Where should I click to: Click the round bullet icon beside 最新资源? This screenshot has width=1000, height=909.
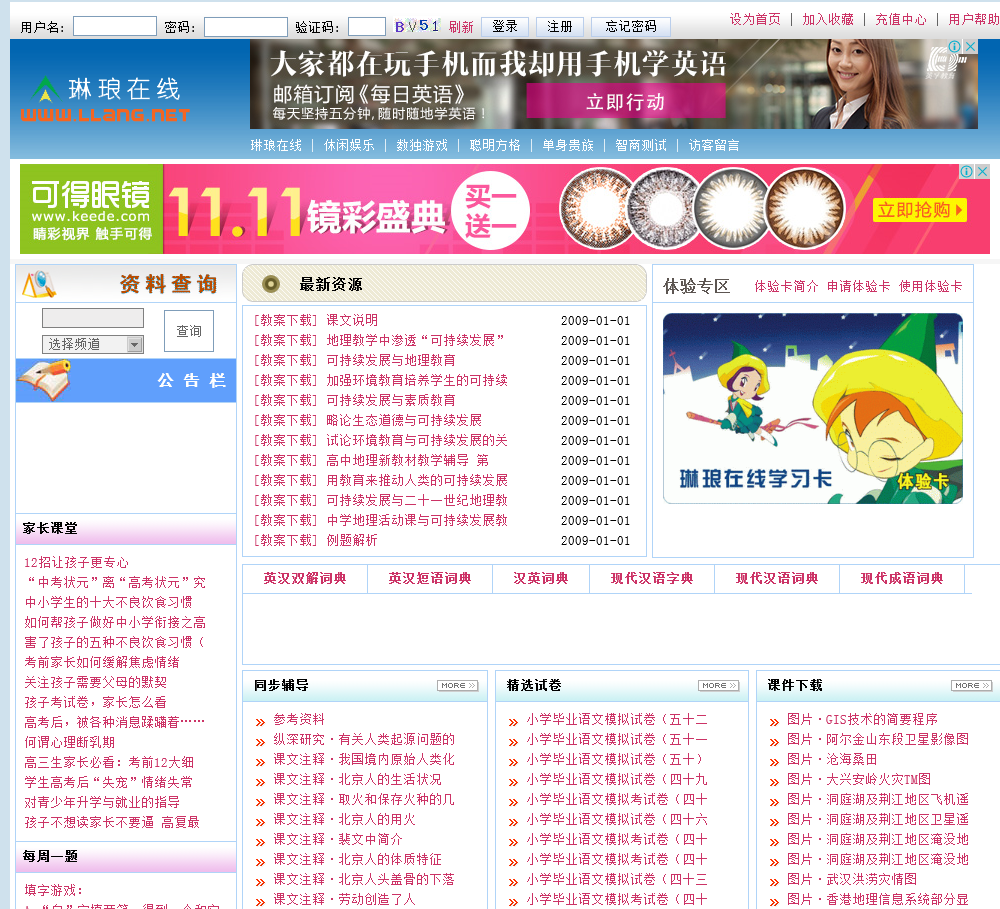coord(271,284)
